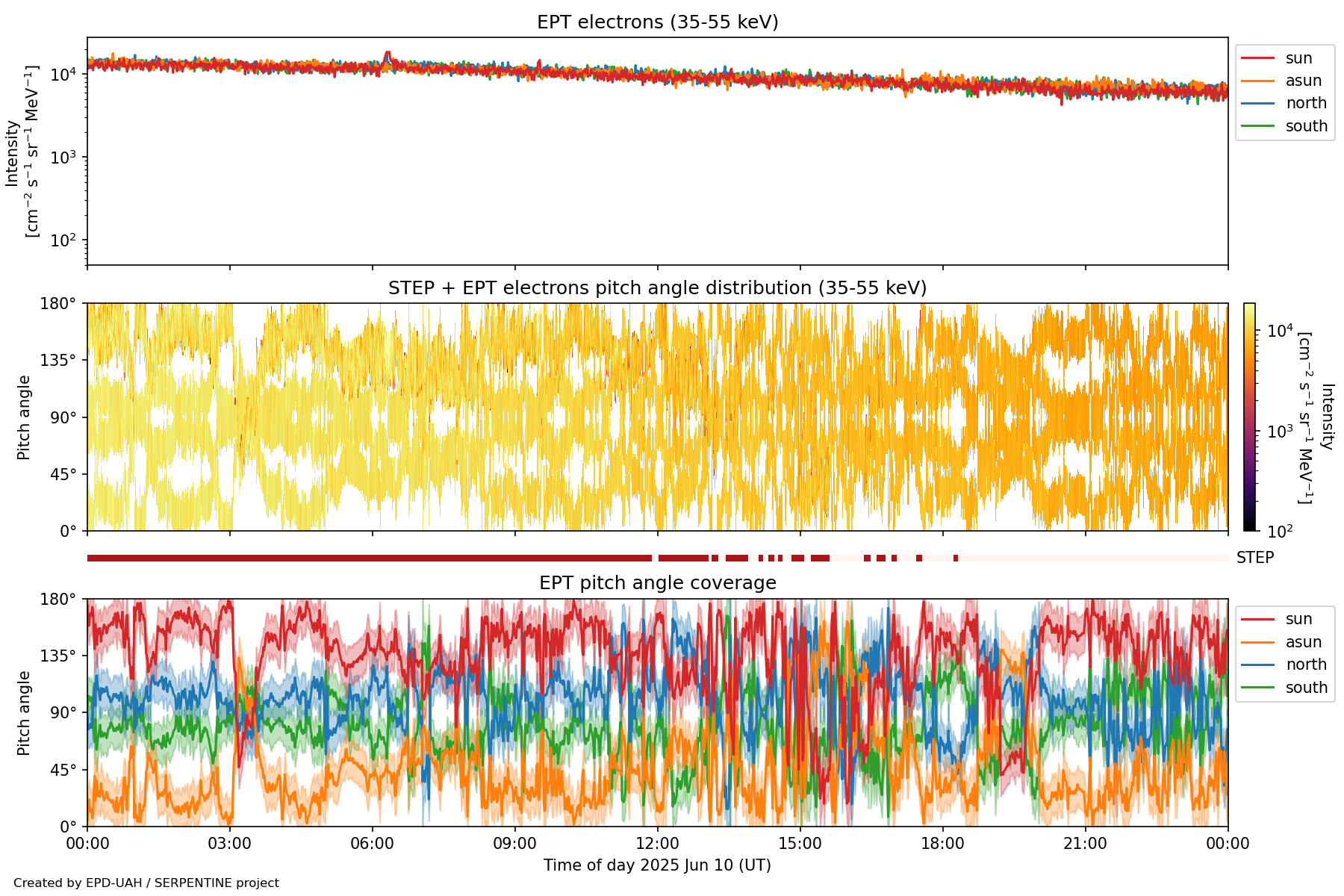
Task: Click the 06:00 tick label on time axis
Action: click(x=372, y=844)
